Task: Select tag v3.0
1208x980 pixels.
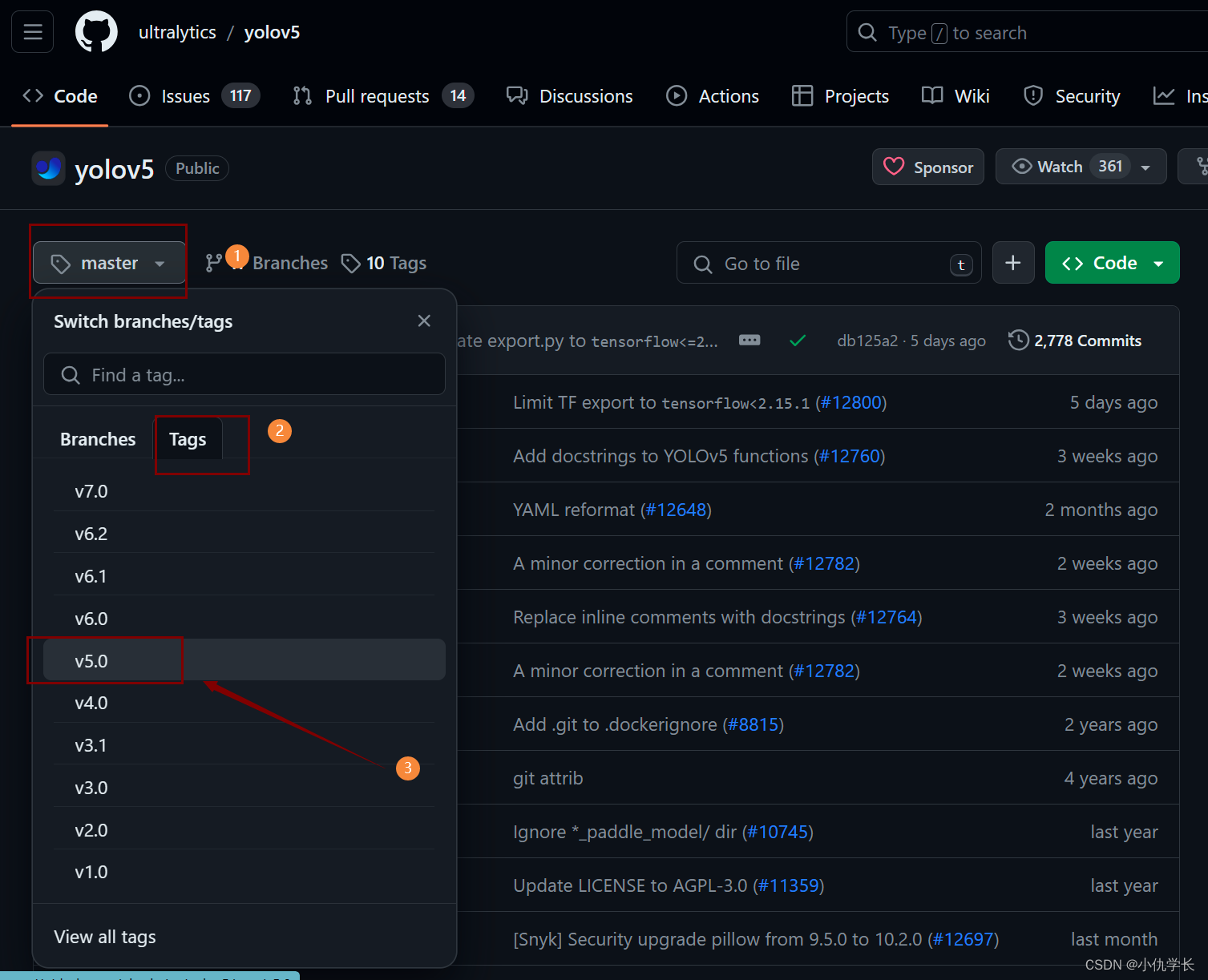Action: [x=244, y=788]
